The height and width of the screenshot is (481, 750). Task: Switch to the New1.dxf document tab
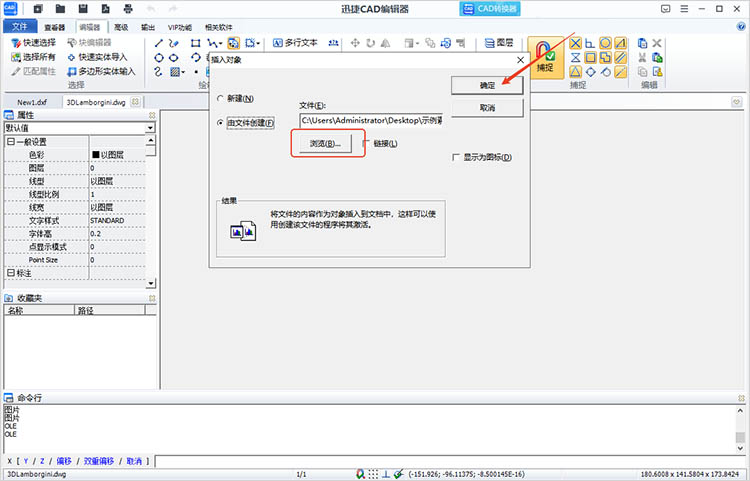pos(32,102)
